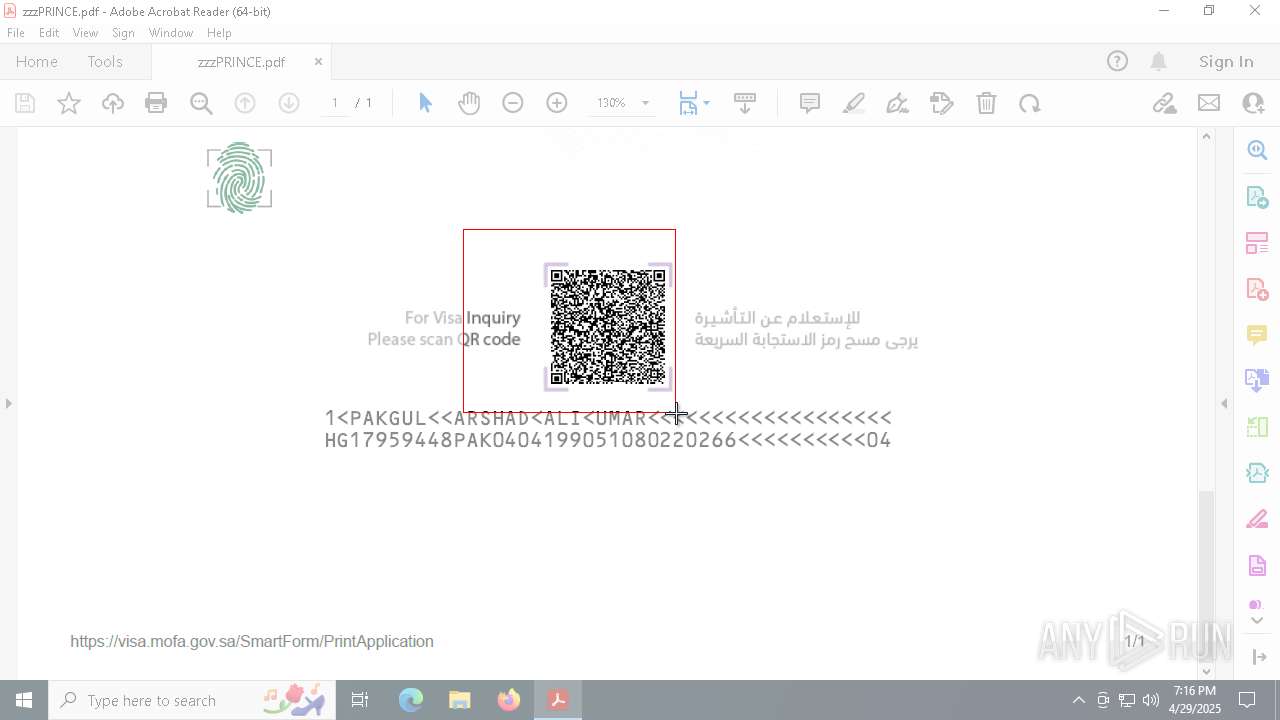Viewport: 1280px width, 720px height.
Task: Select the arrow Selection tool
Action: click(x=425, y=103)
